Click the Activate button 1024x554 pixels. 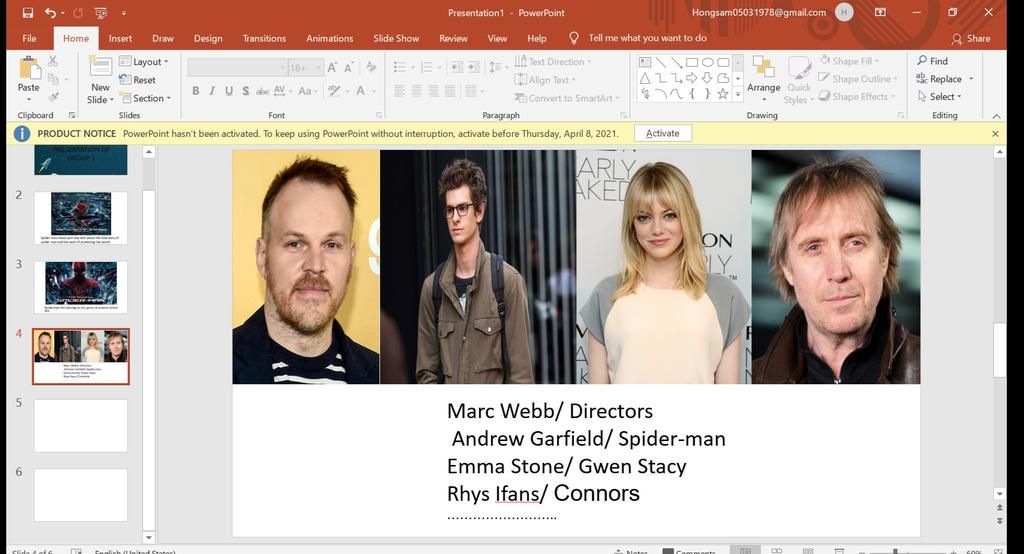663,133
